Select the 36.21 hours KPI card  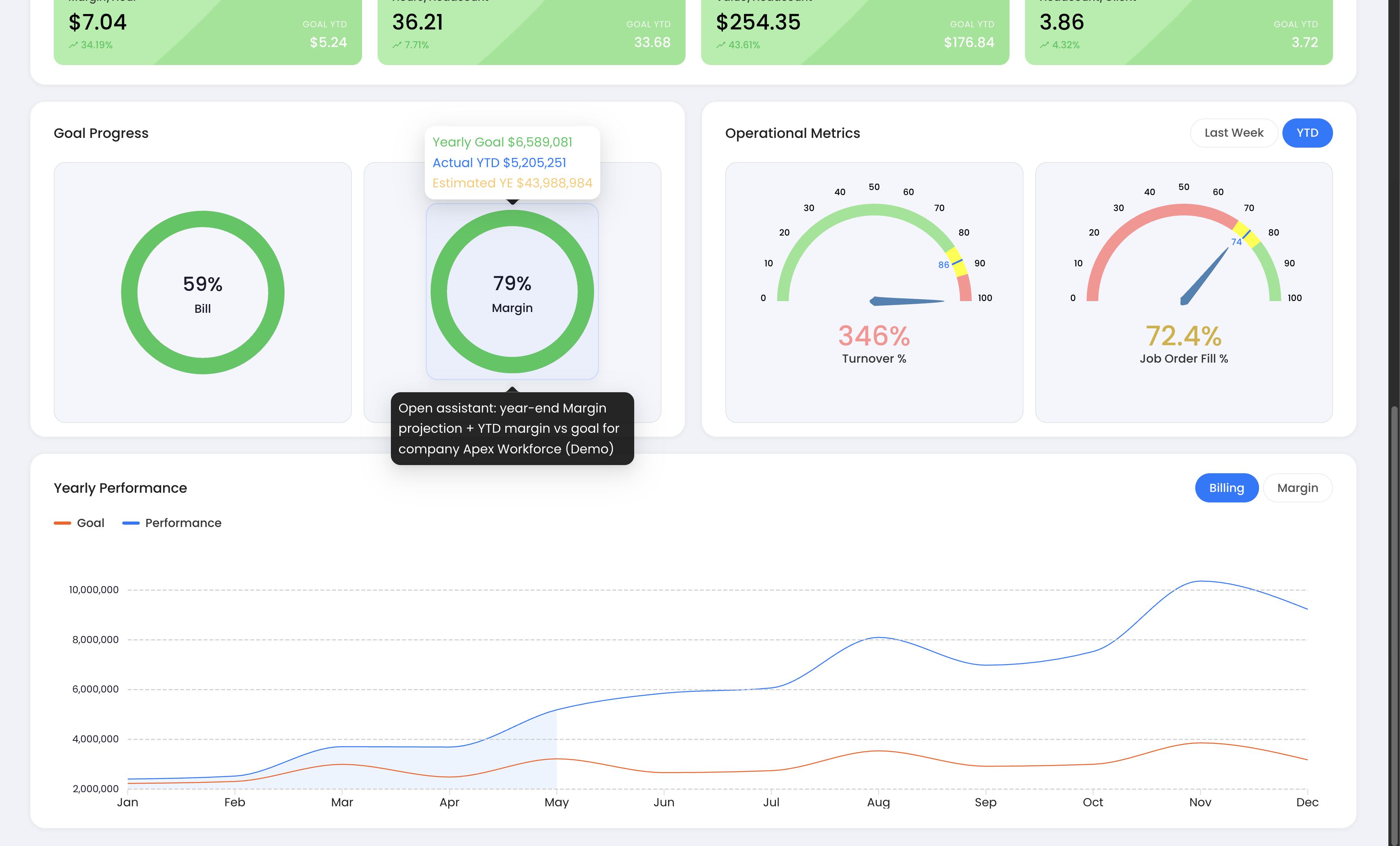[531, 32]
